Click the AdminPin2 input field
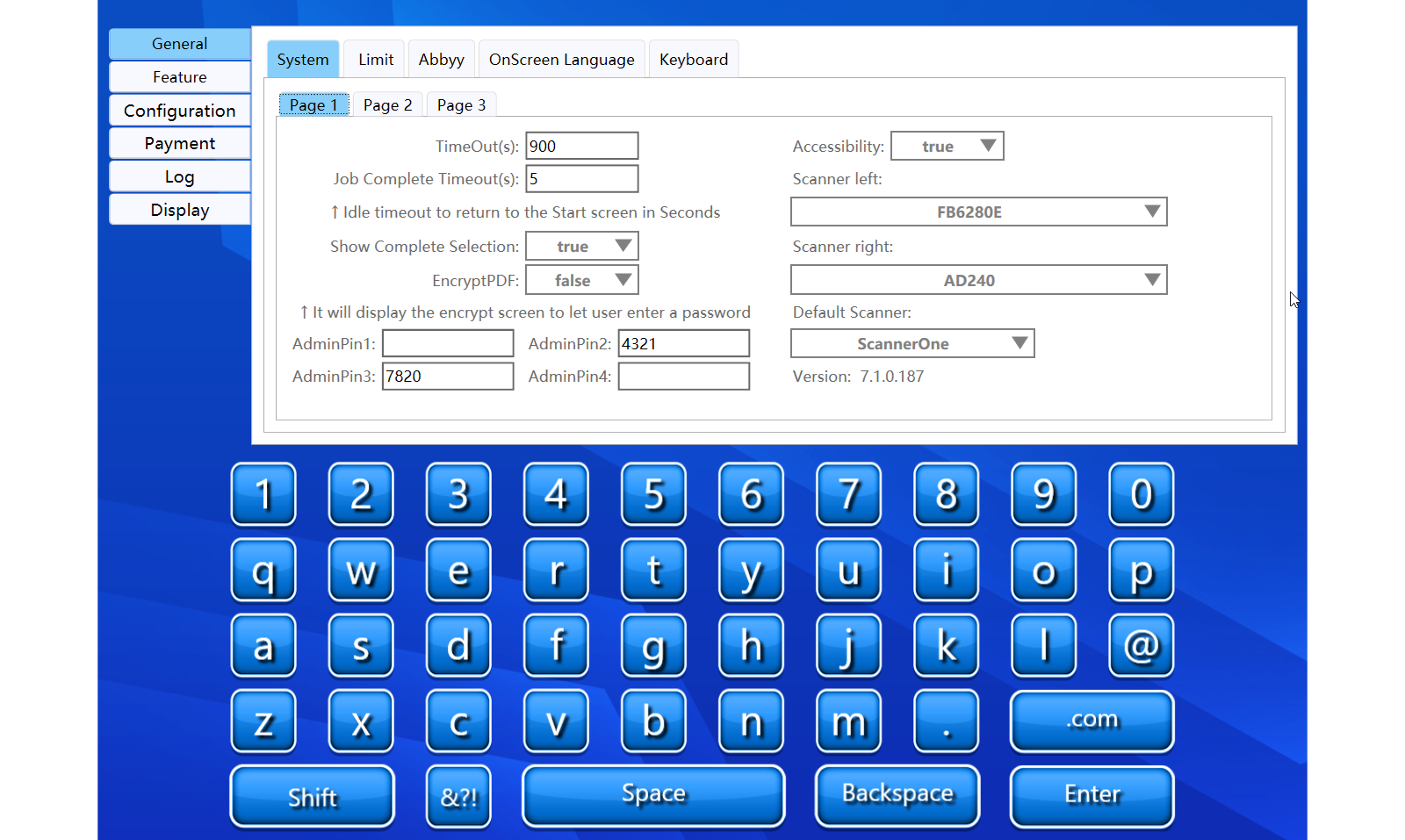Viewport: 1405px width, 840px height. [684, 343]
